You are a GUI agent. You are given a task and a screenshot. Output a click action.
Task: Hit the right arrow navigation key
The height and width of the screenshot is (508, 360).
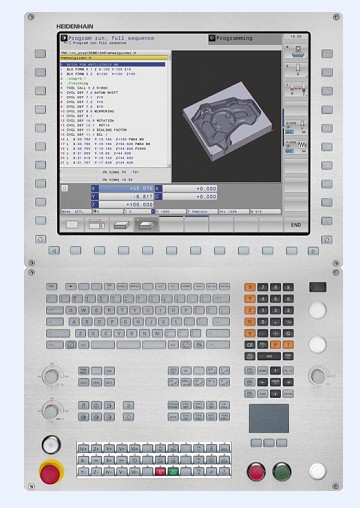pyautogui.click(x=288, y=382)
